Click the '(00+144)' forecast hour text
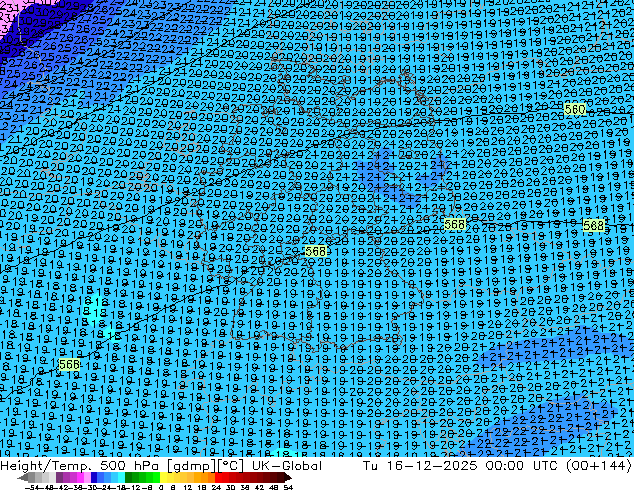Image resolution: width=634 pixels, height=490 pixels. pyautogui.click(x=598, y=466)
